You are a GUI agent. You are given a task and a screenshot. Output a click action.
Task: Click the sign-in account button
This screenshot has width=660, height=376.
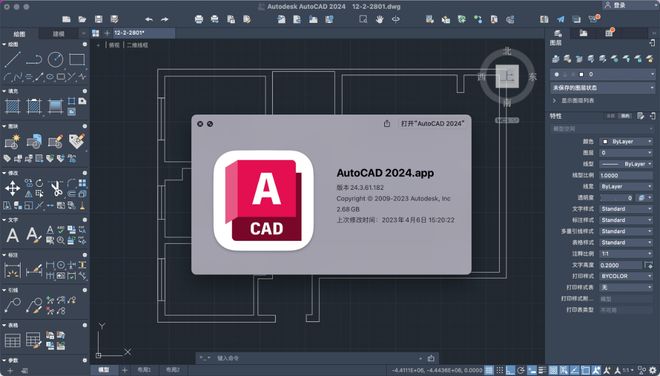coord(616,5)
